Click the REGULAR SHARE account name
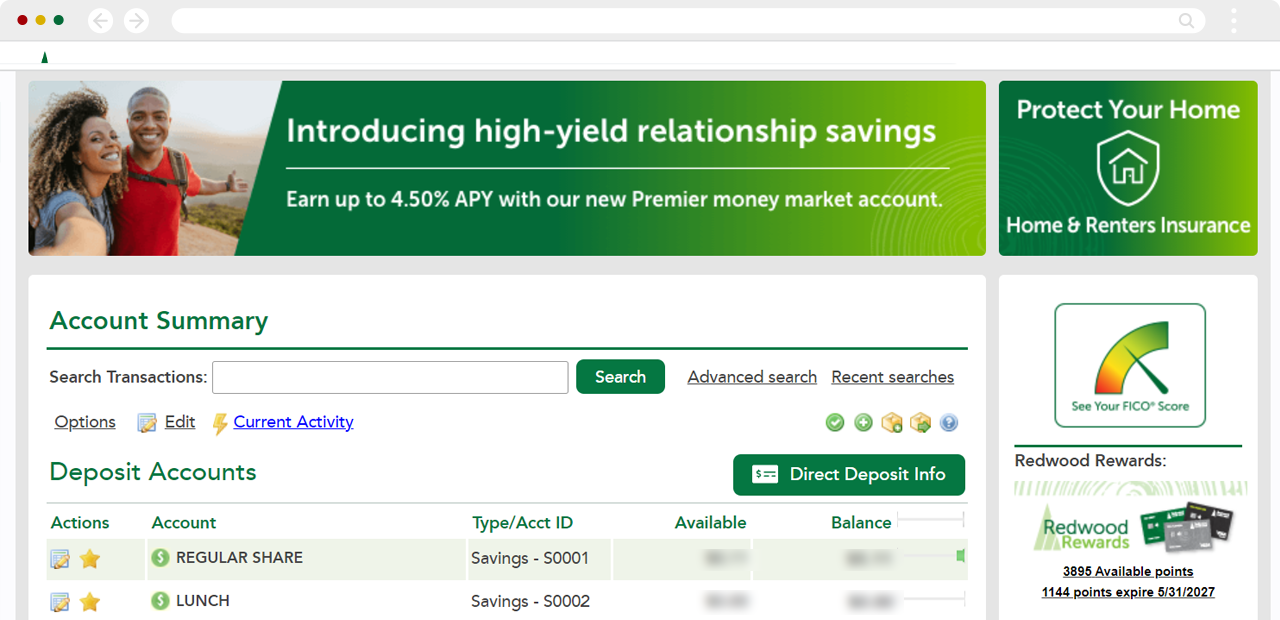1280x620 pixels. [x=239, y=558]
